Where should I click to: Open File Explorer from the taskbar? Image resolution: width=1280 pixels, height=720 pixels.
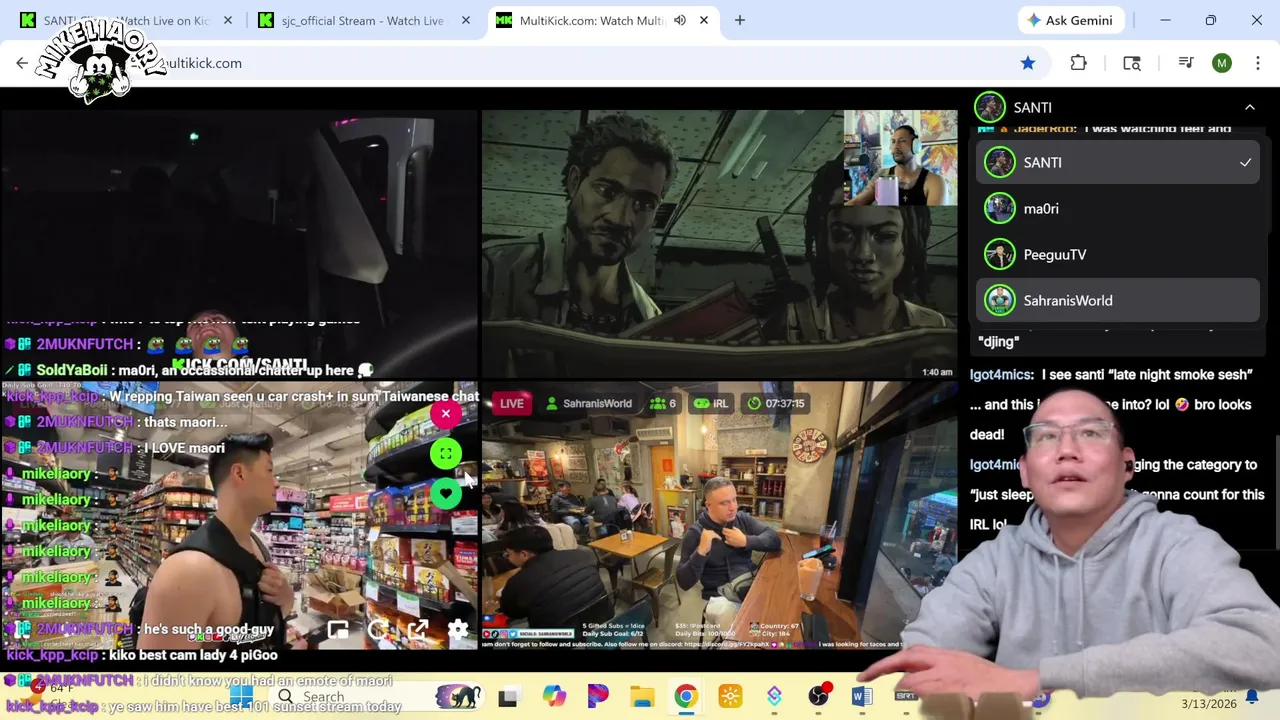(642, 696)
